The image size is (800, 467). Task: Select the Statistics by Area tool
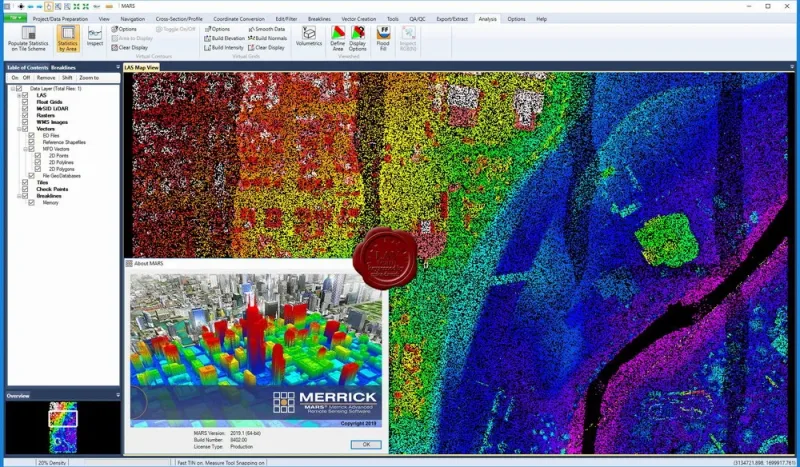(x=68, y=38)
